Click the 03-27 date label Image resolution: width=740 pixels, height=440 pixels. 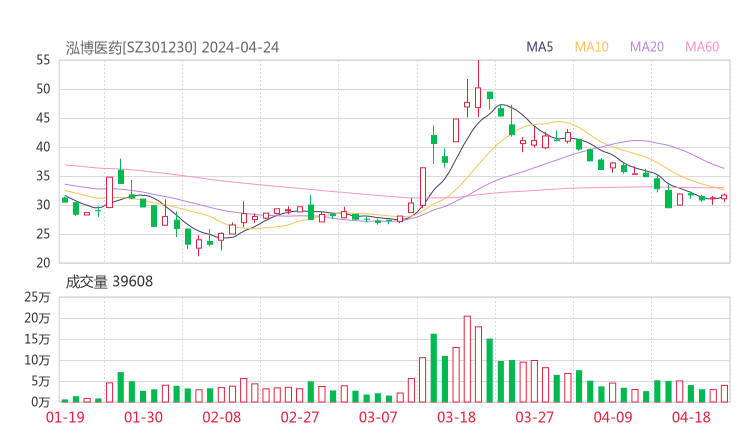[x=534, y=417]
